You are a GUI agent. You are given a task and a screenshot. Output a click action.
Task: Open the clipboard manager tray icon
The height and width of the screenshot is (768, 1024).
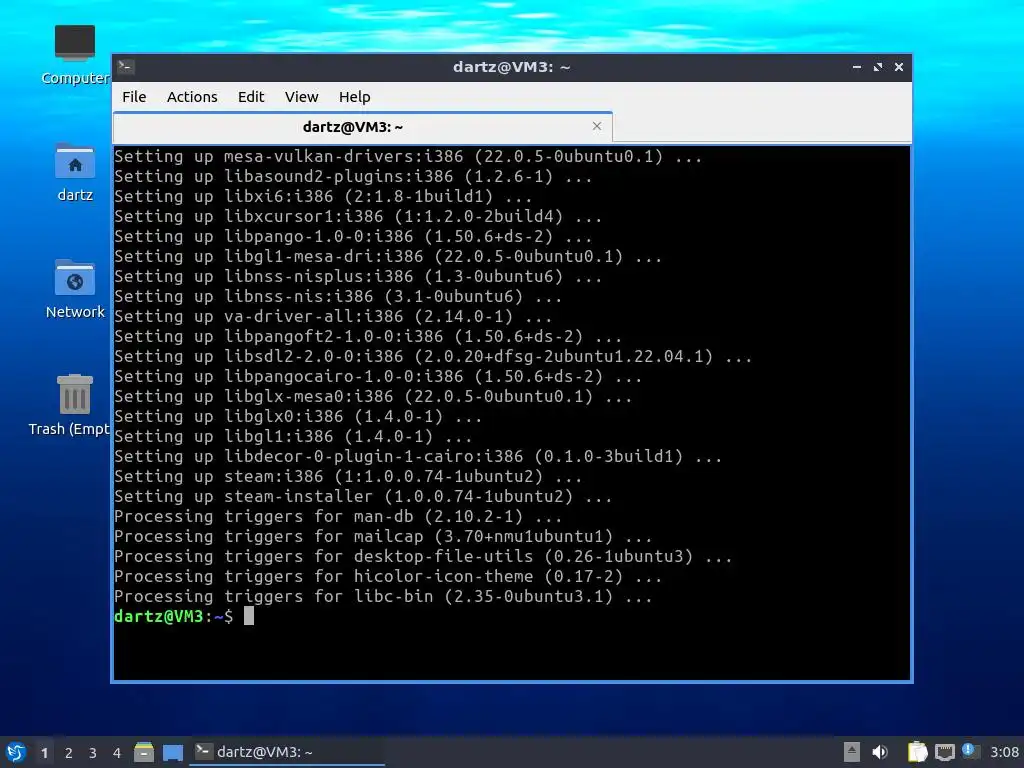918,752
